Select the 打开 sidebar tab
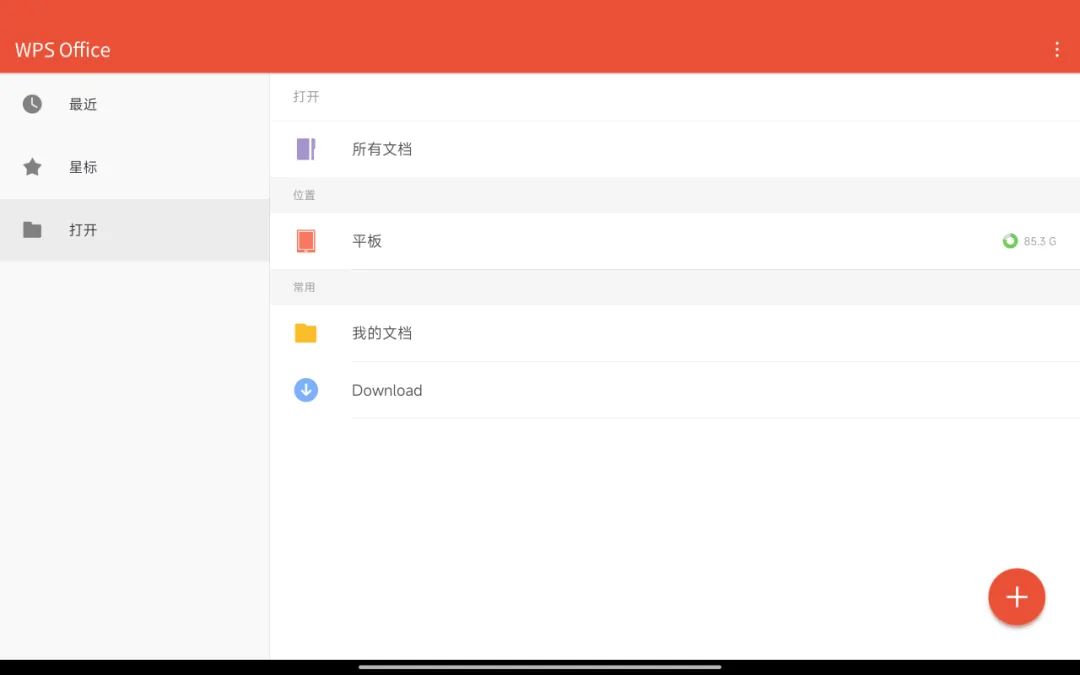The width and height of the screenshot is (1080, 675). 134,230
